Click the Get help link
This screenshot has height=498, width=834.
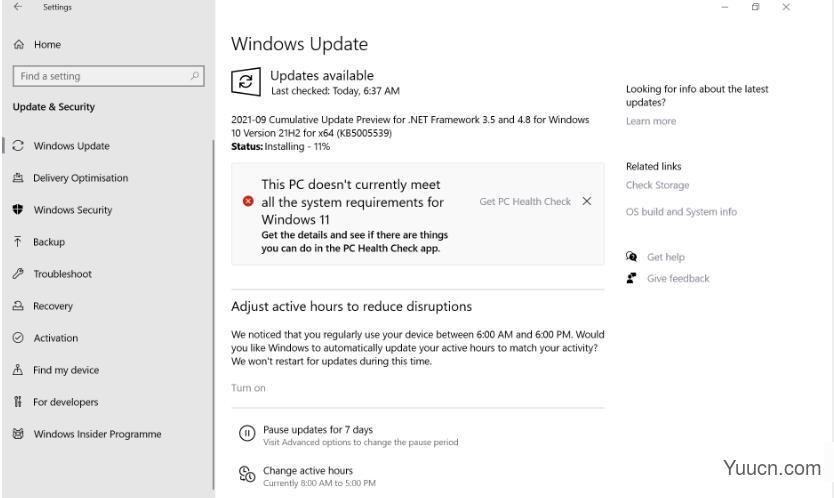666,256
